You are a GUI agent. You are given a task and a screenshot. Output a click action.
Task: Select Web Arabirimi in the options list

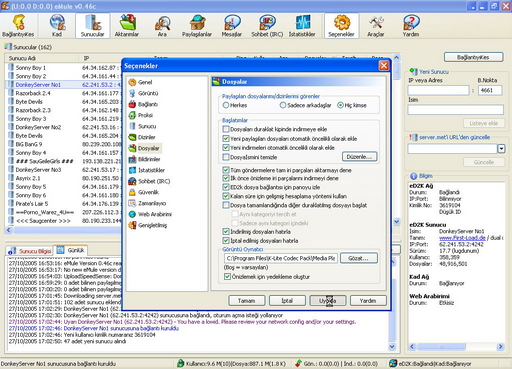pyautogui.click(x=150, y=214)
